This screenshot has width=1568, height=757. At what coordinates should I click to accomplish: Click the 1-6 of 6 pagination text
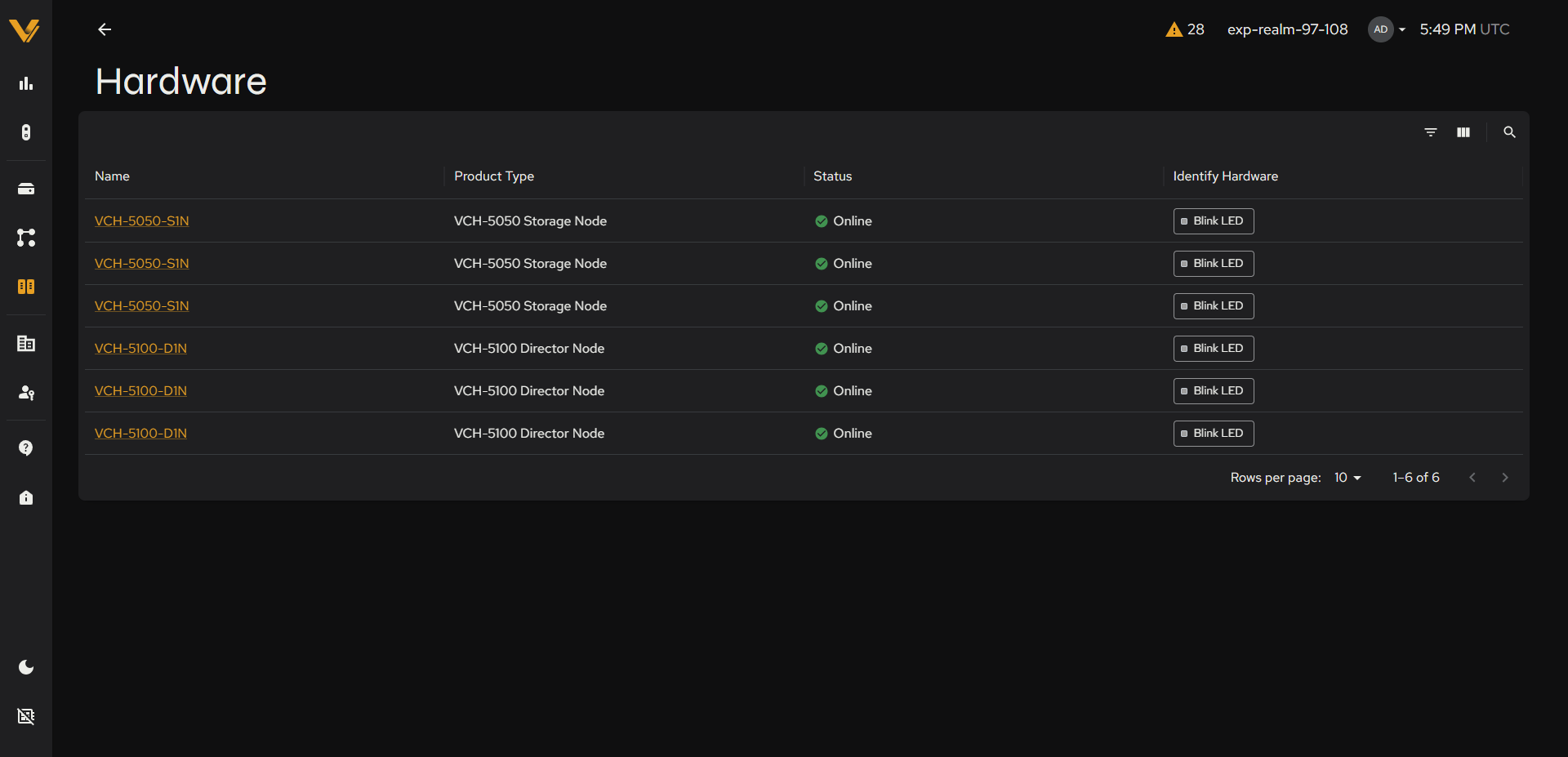tap(1416, 478)
